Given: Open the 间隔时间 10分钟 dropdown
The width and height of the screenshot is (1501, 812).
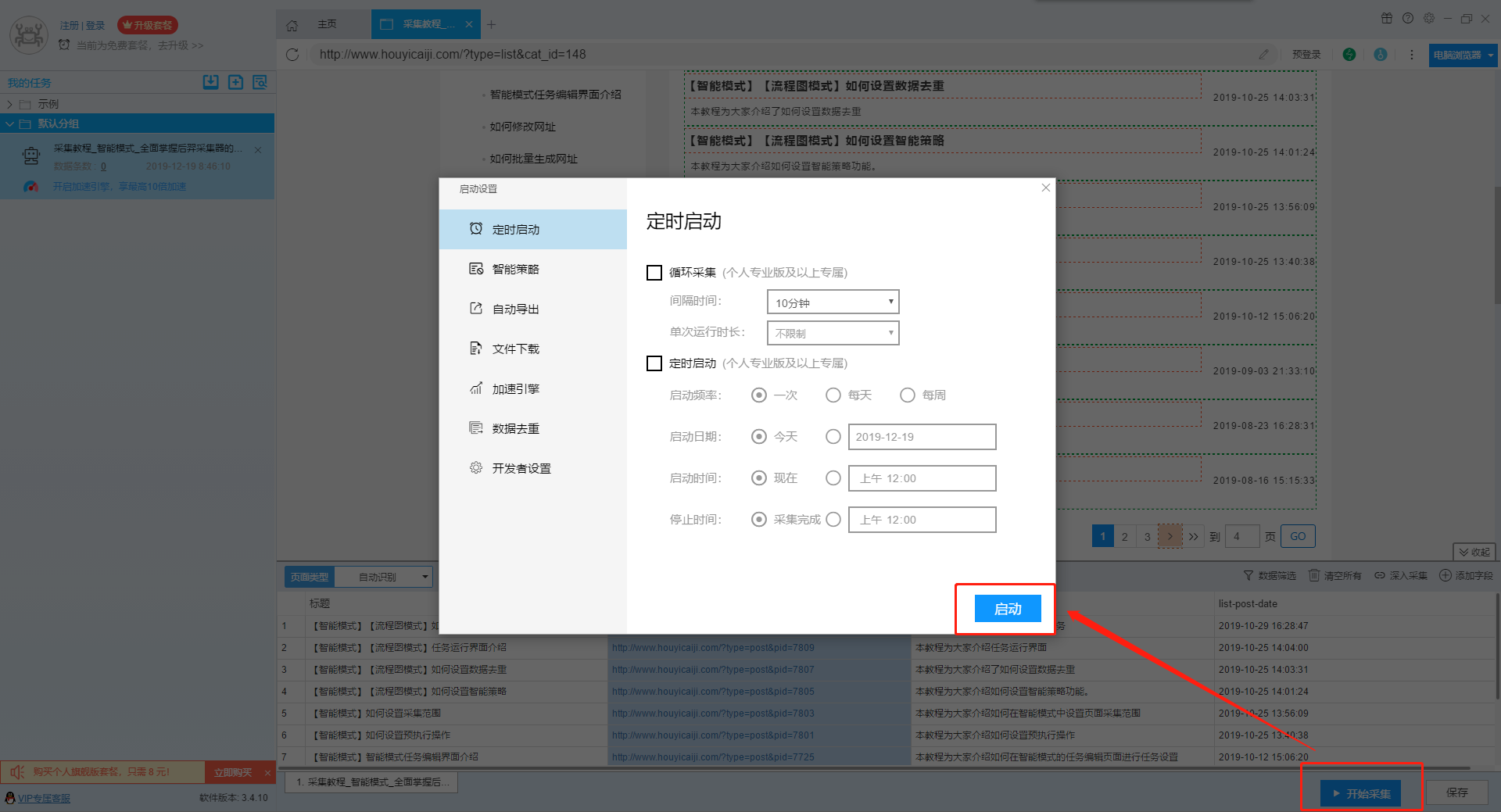Looking at the screenshot, I should tap(833, 302).
